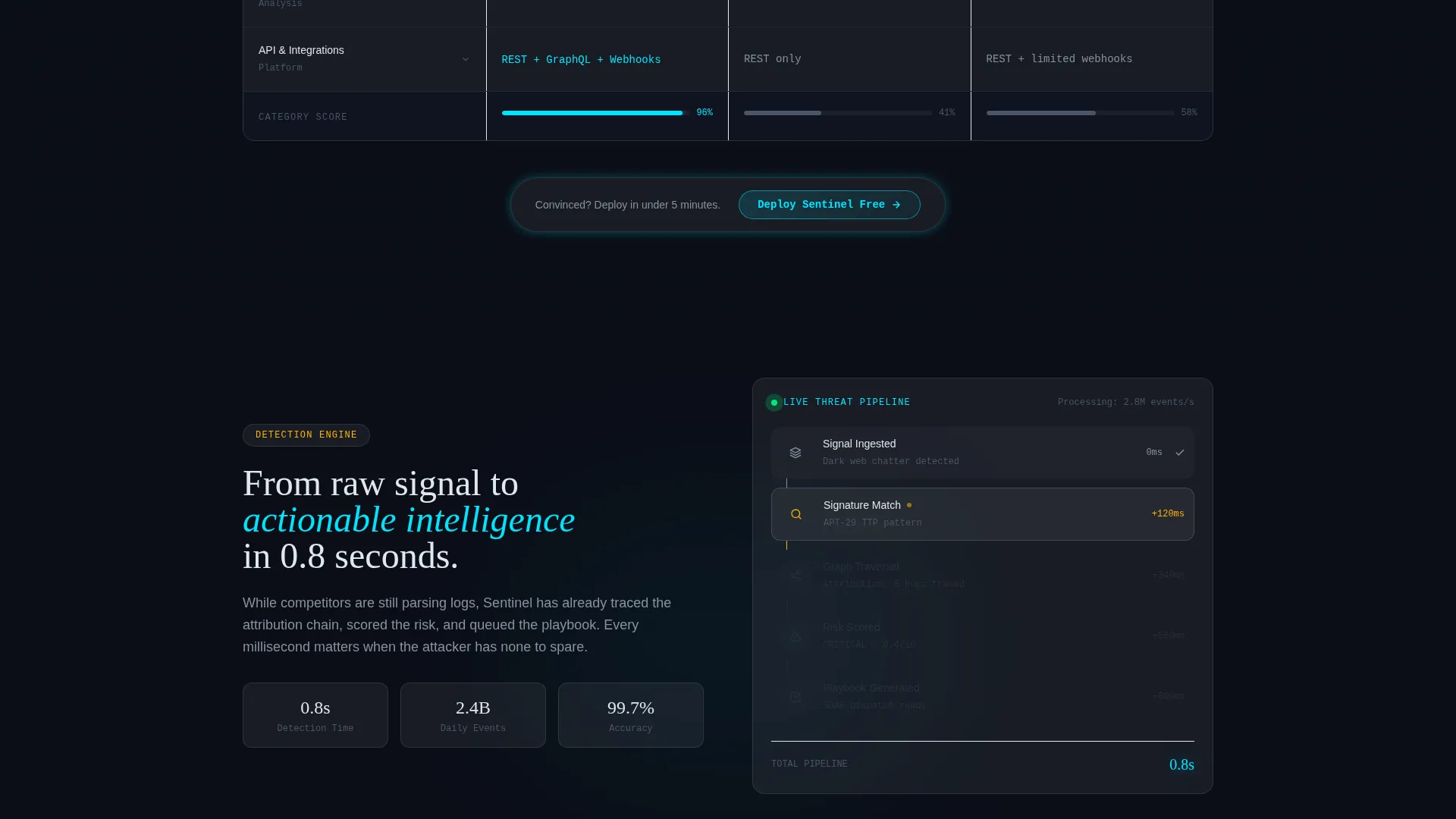Click the warning triangle icon beside Risk Scored

pyautogui.click(x=795, y=636)
